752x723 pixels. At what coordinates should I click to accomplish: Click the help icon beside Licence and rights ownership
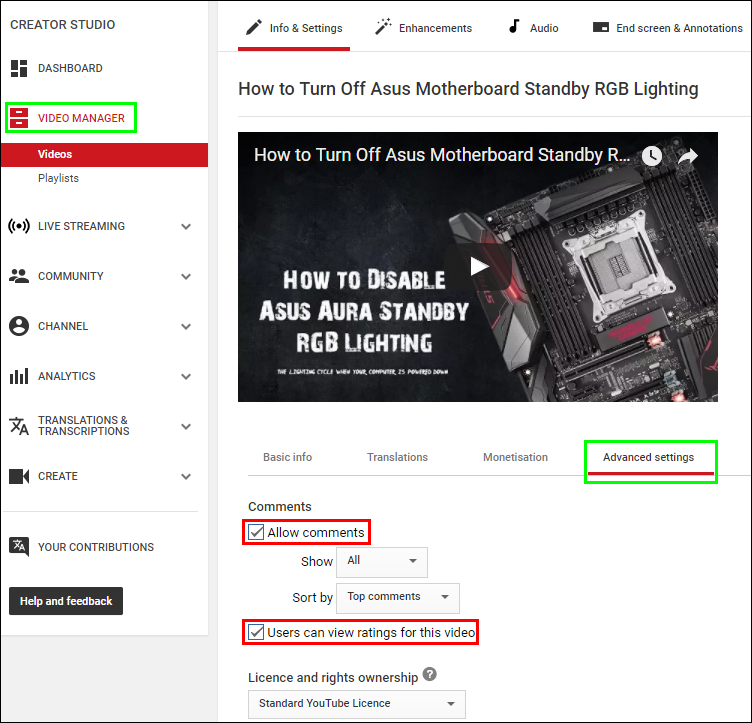coord(430,674)
